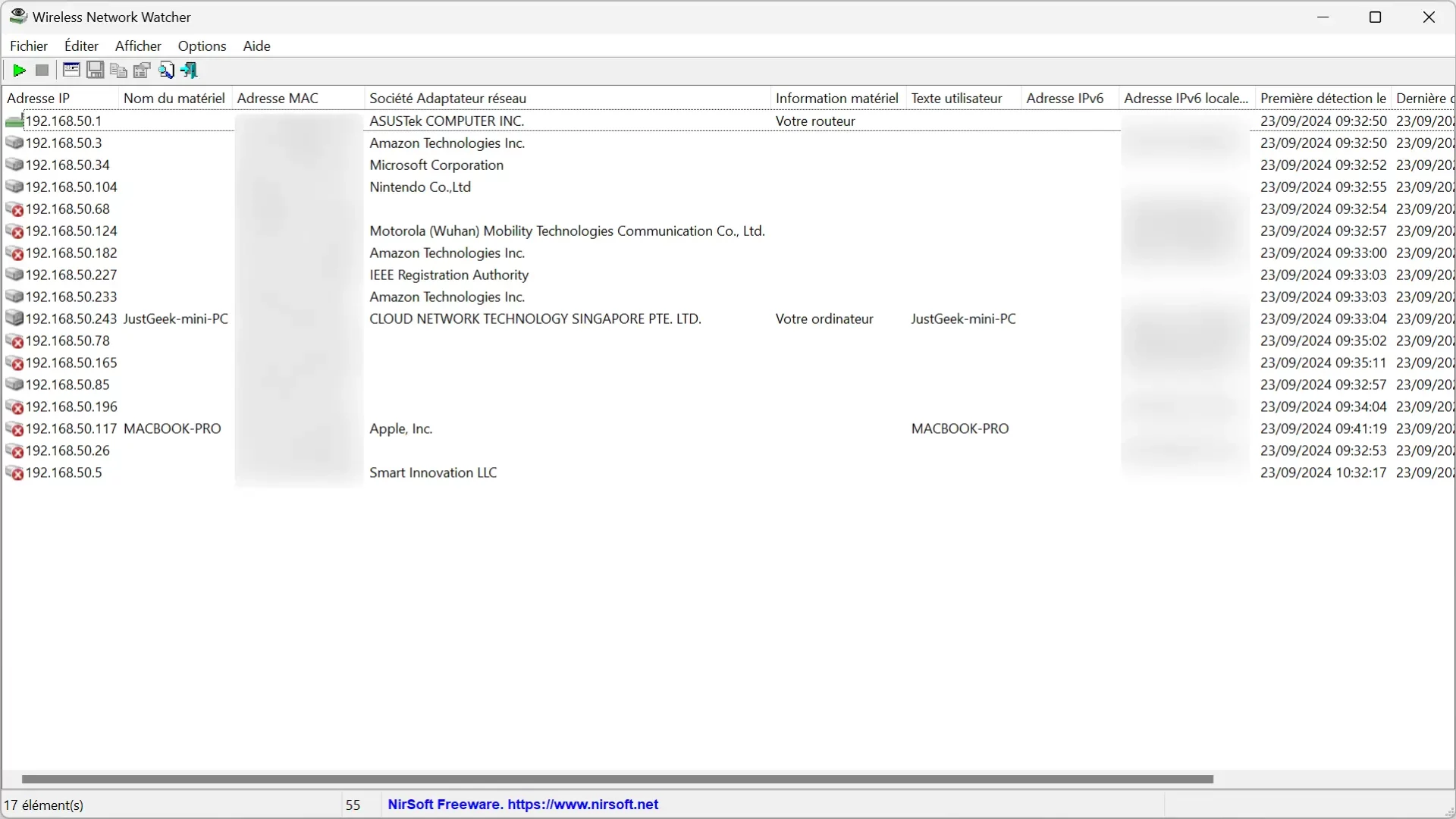Image resolution: width=1456 pixels, height=819 pixels.
Task: Open the Aide menu
Action: (x=256, y=46)
